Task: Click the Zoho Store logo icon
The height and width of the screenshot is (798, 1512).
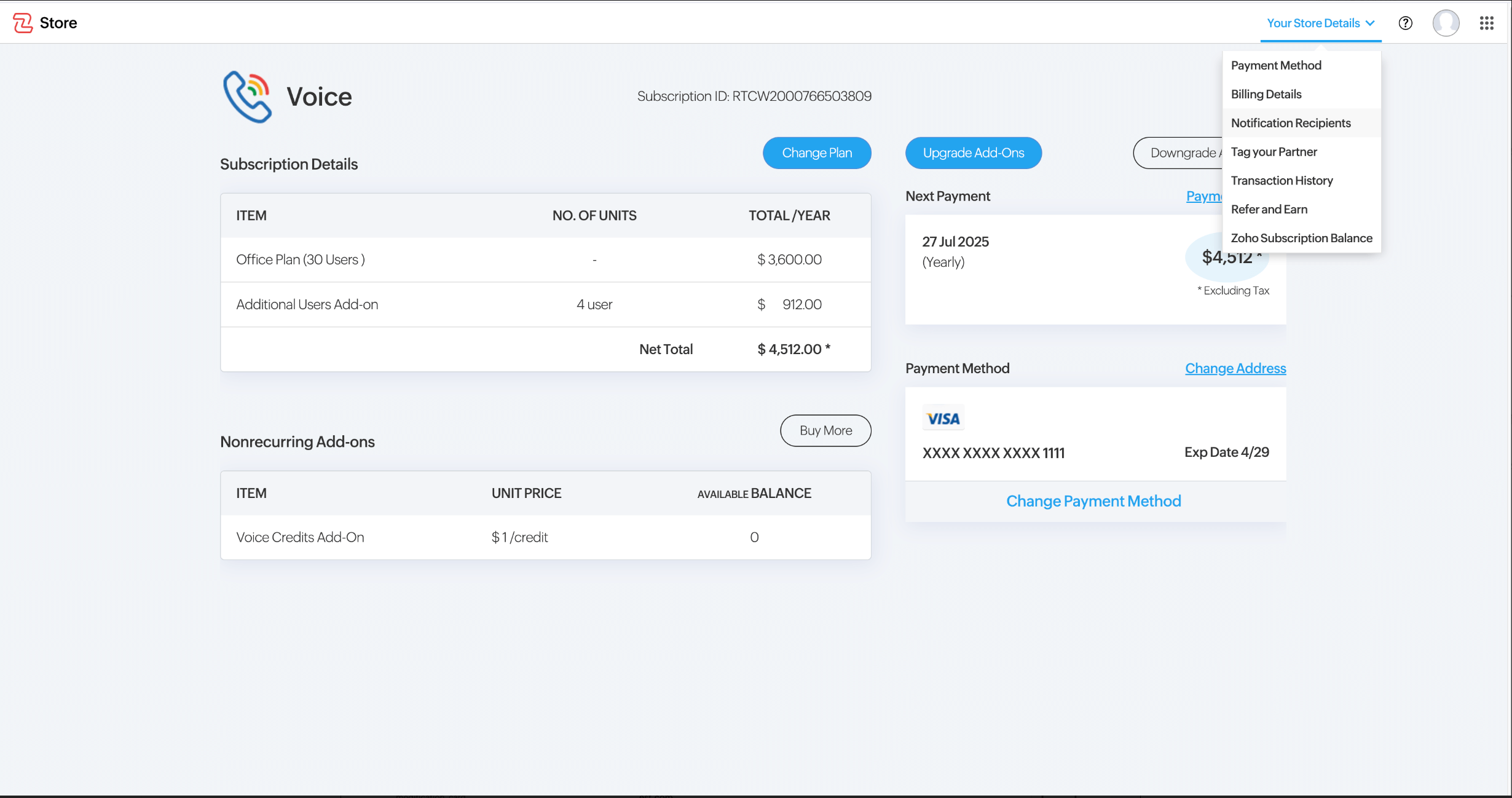Action: [23, 23]
